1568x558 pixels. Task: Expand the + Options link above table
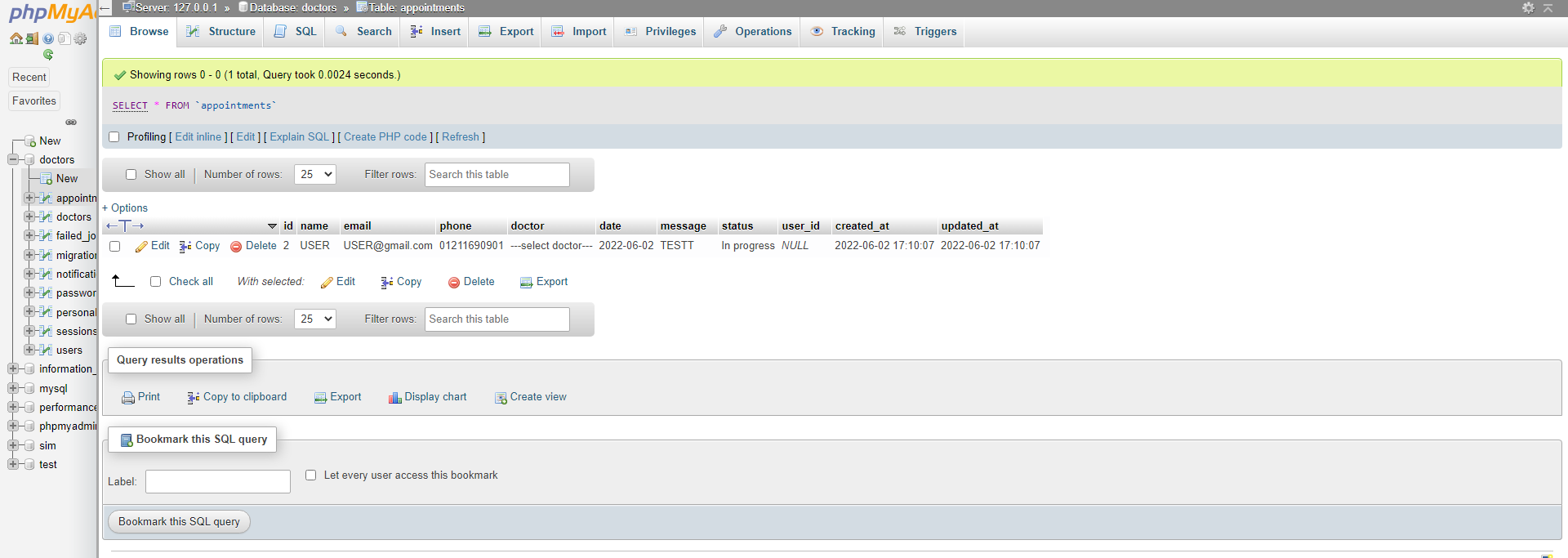click(x=125, y=208)
